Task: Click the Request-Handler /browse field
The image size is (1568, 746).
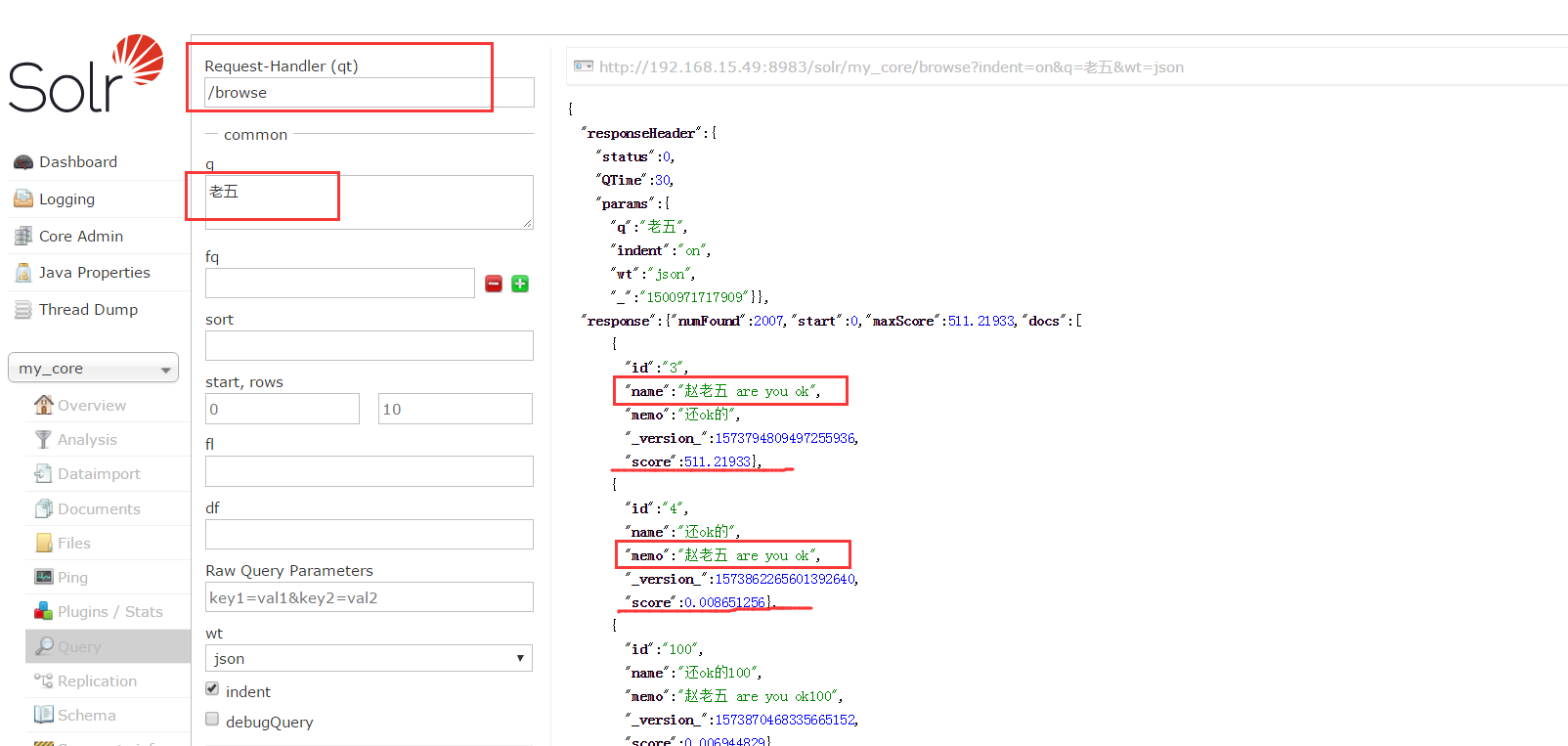Action: tap(369, 93)
